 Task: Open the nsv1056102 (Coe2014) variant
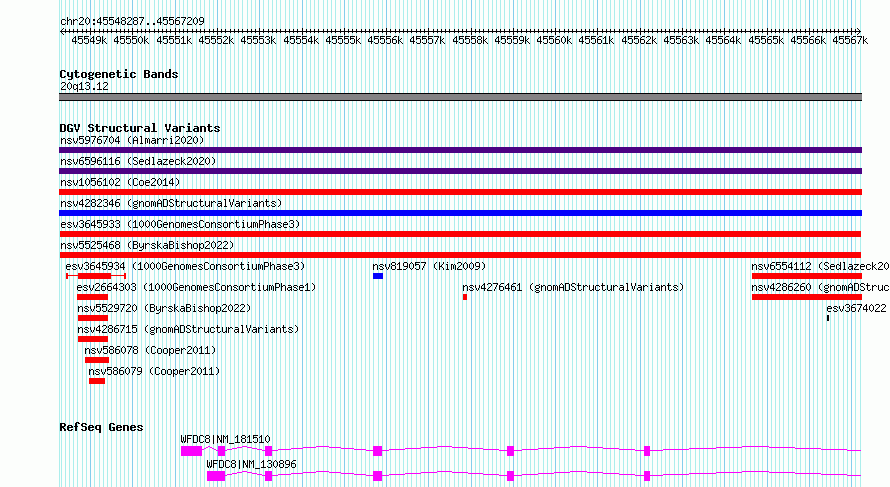pos(120,182)
